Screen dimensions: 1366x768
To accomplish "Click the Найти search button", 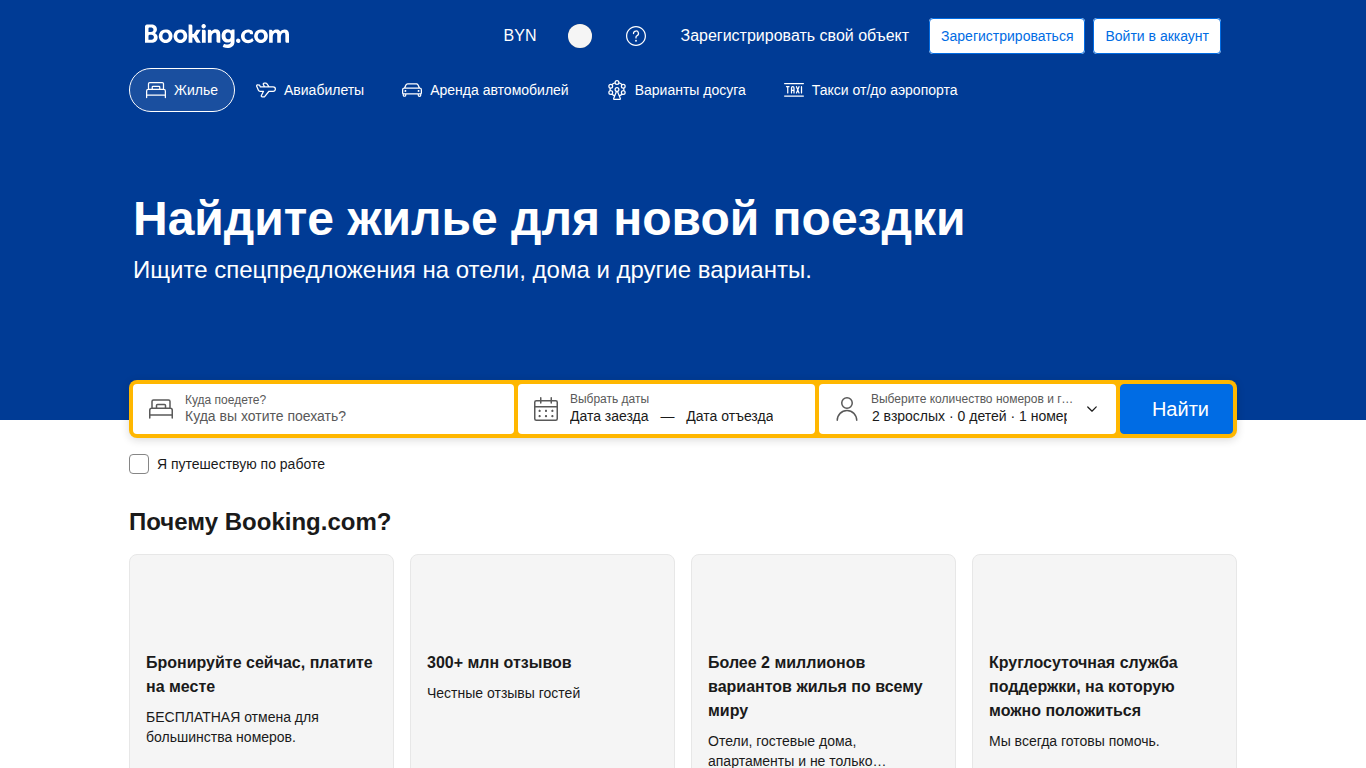I will tap(1176, 409).
